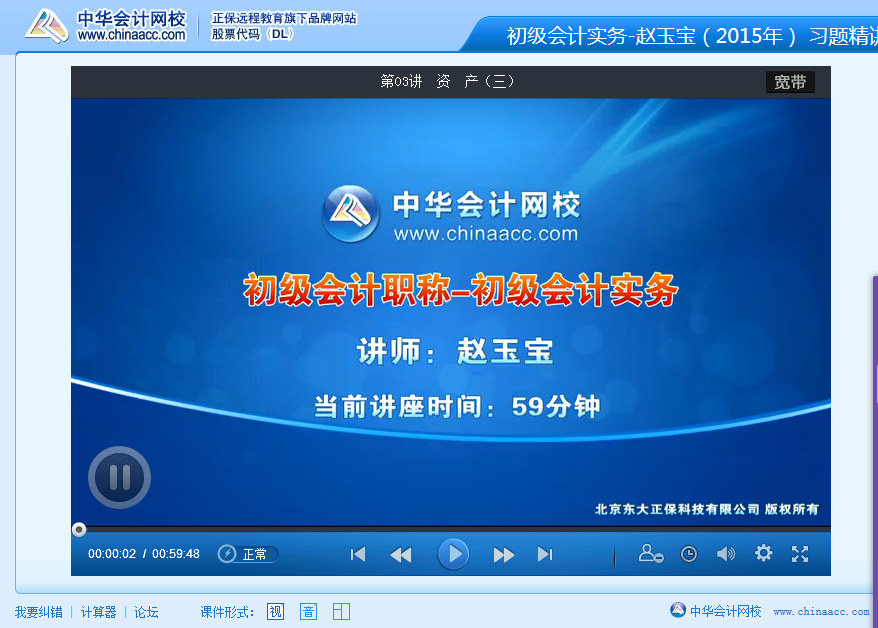Open the 我要纠错 error report link

[38, 611]
